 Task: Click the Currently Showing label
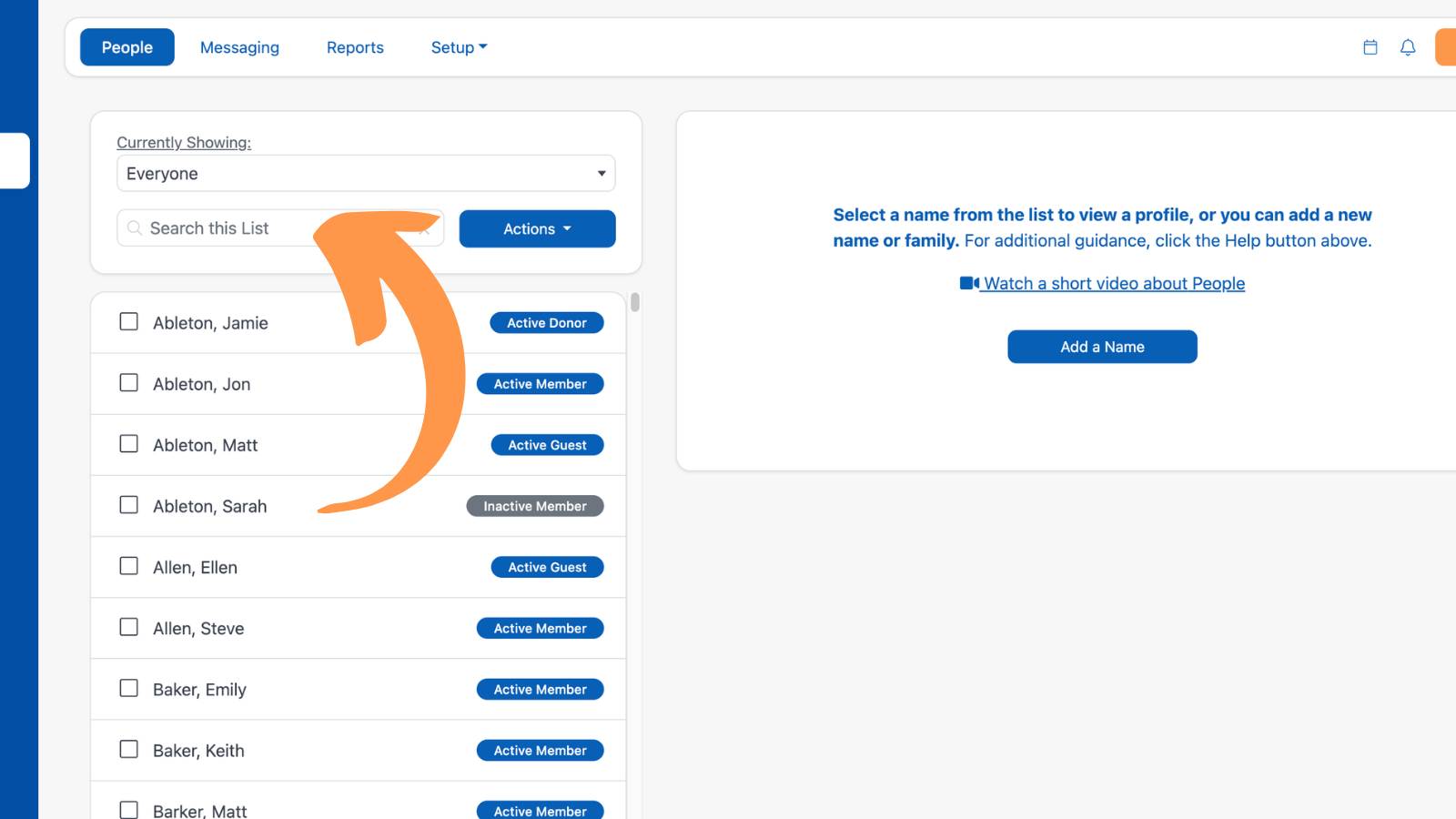point(184,142)
